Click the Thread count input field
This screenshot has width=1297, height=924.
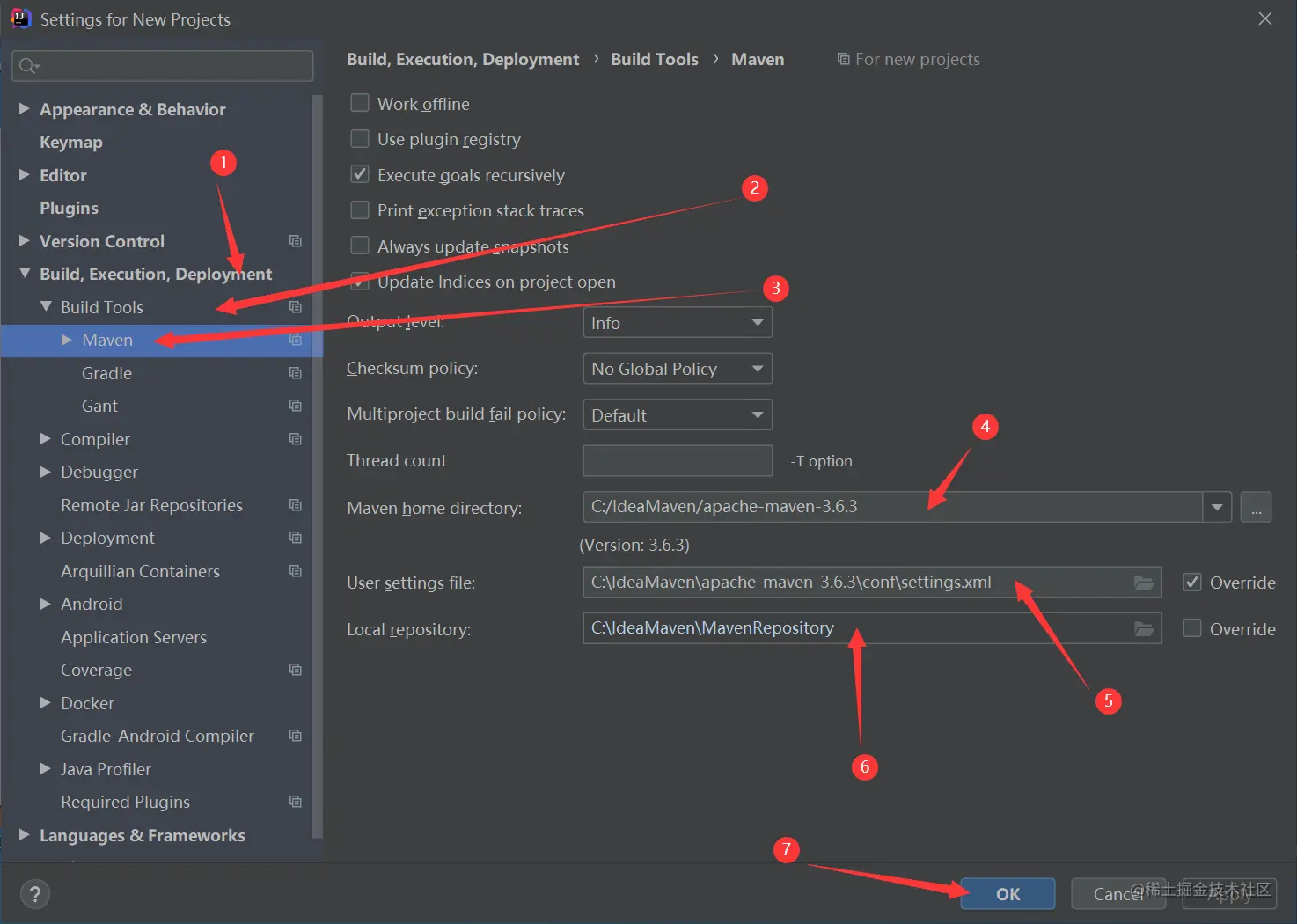pyautogui.click(x=678, y=460)
